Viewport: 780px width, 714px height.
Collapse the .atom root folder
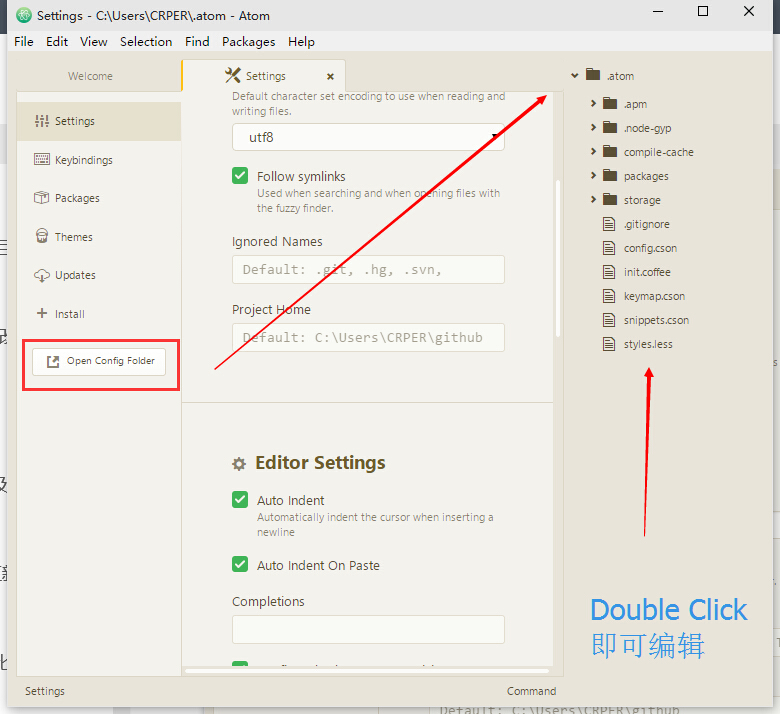click(575, 76)
